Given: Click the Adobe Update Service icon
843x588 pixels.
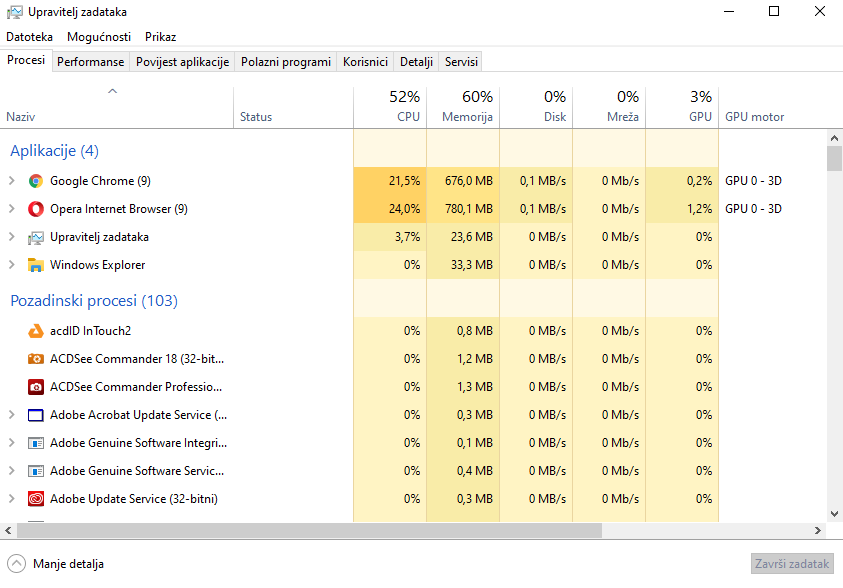Looking at the screenshot, I should tap(35, 499).
